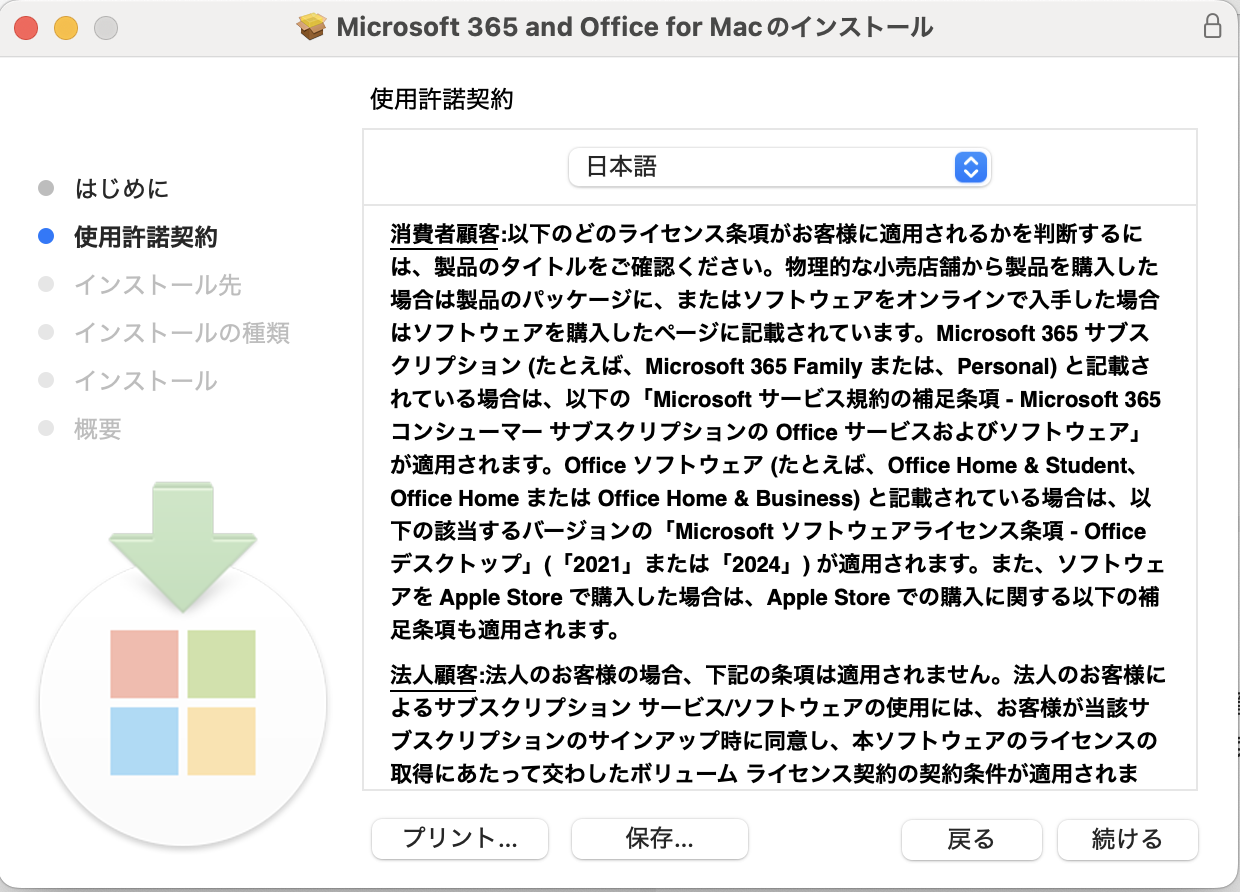Click the 保存... button
This screenshot has height=892, width=1240.
click(x=660, y=839)
